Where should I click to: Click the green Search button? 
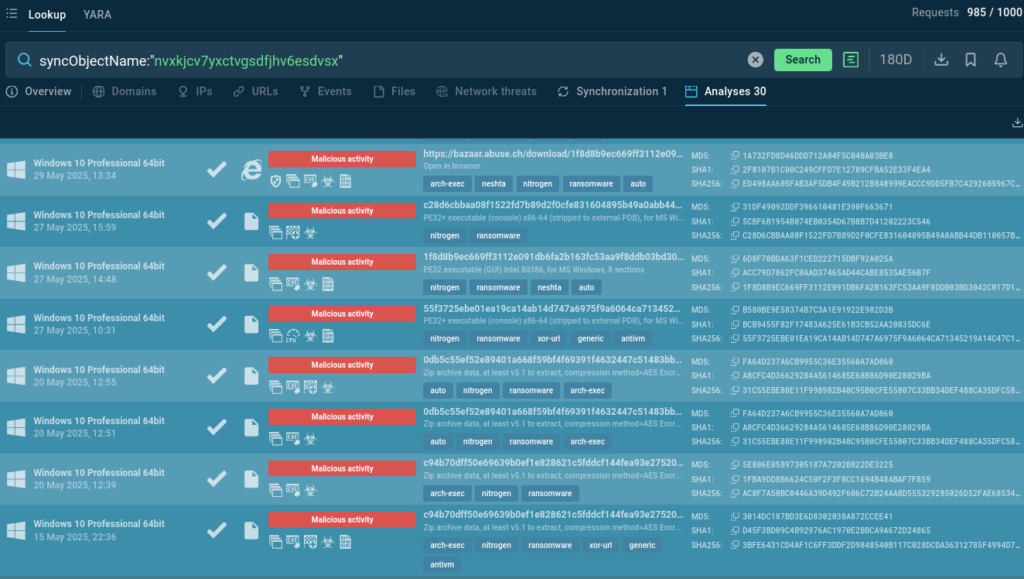tap(802, 60)
